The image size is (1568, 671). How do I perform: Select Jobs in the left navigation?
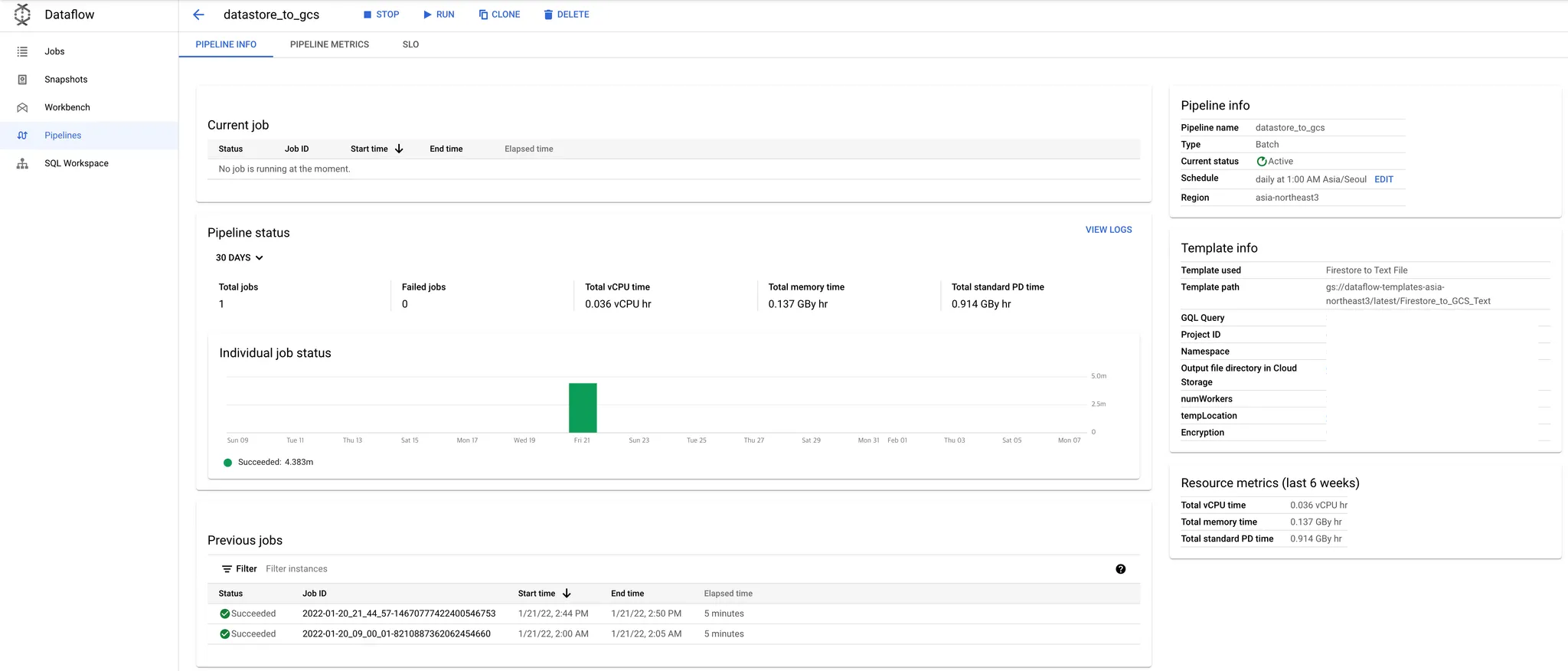54,51
